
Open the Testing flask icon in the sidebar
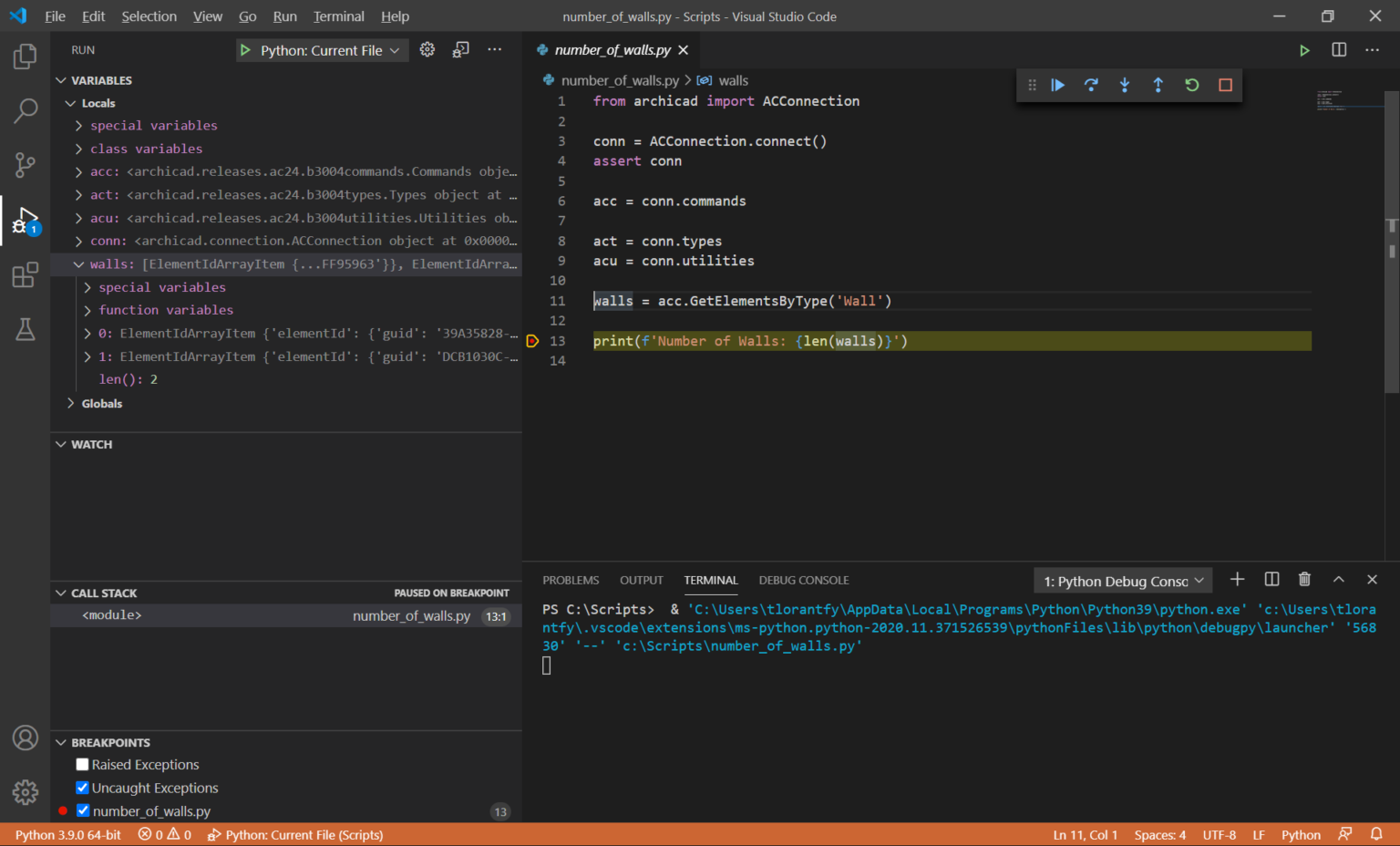pyautogui.click(x=25, y=329)
